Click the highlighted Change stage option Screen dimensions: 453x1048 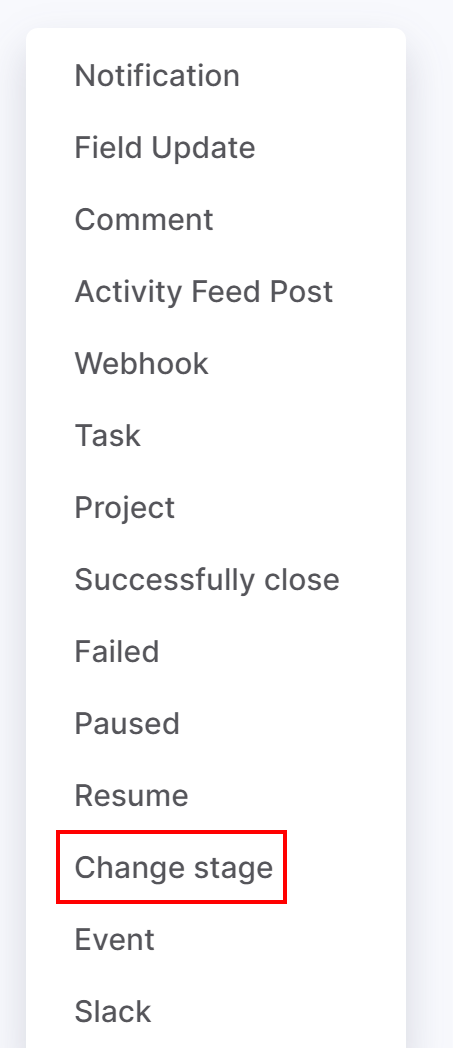point(174,869)
